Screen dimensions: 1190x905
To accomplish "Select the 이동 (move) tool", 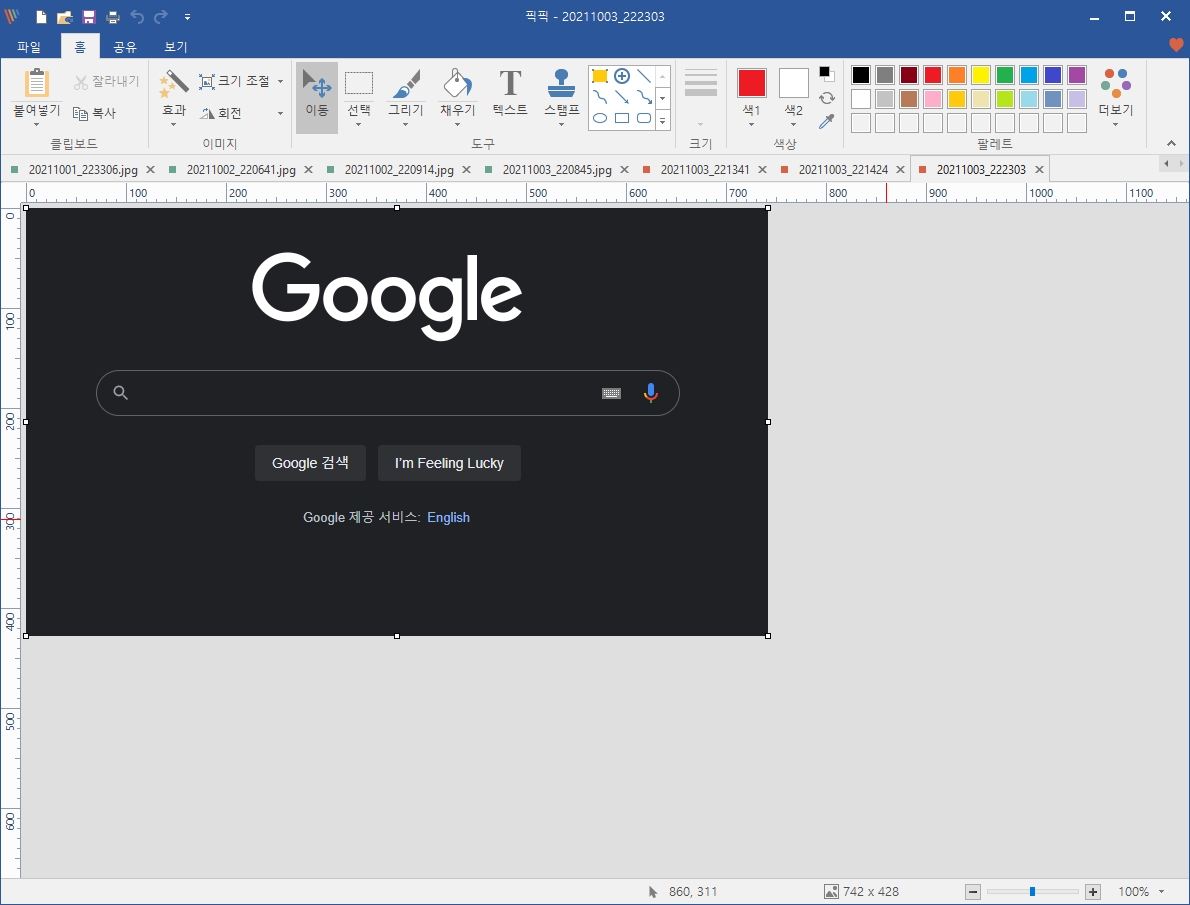I will point(316,97).
